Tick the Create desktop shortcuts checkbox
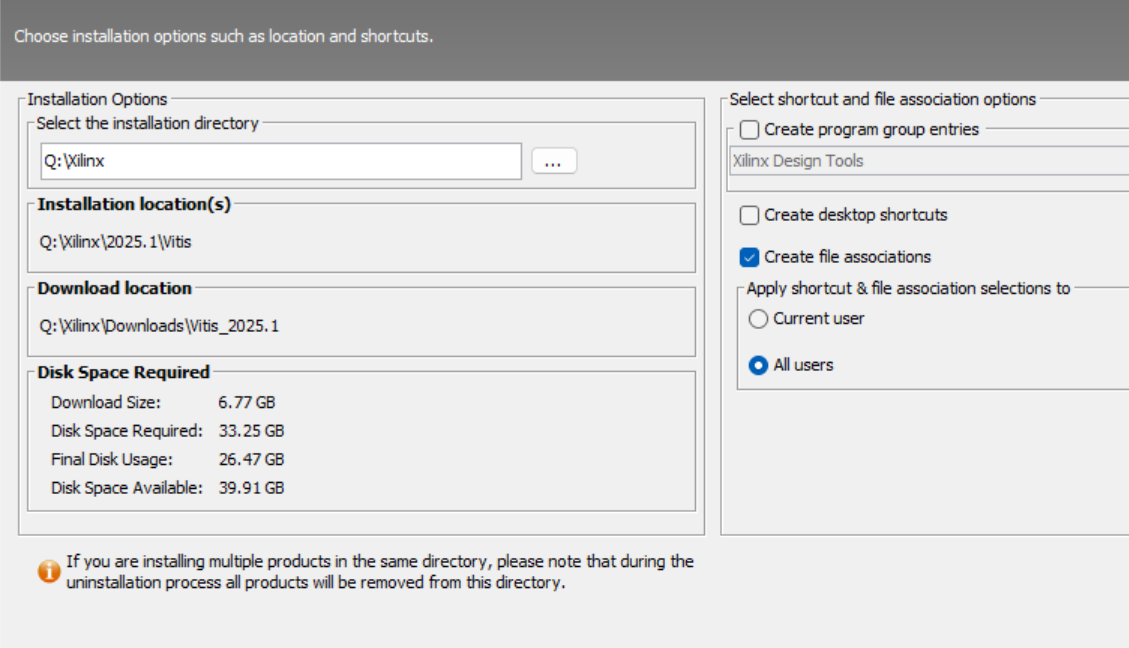Screen dimensions: 1129x648 [750, 215]
